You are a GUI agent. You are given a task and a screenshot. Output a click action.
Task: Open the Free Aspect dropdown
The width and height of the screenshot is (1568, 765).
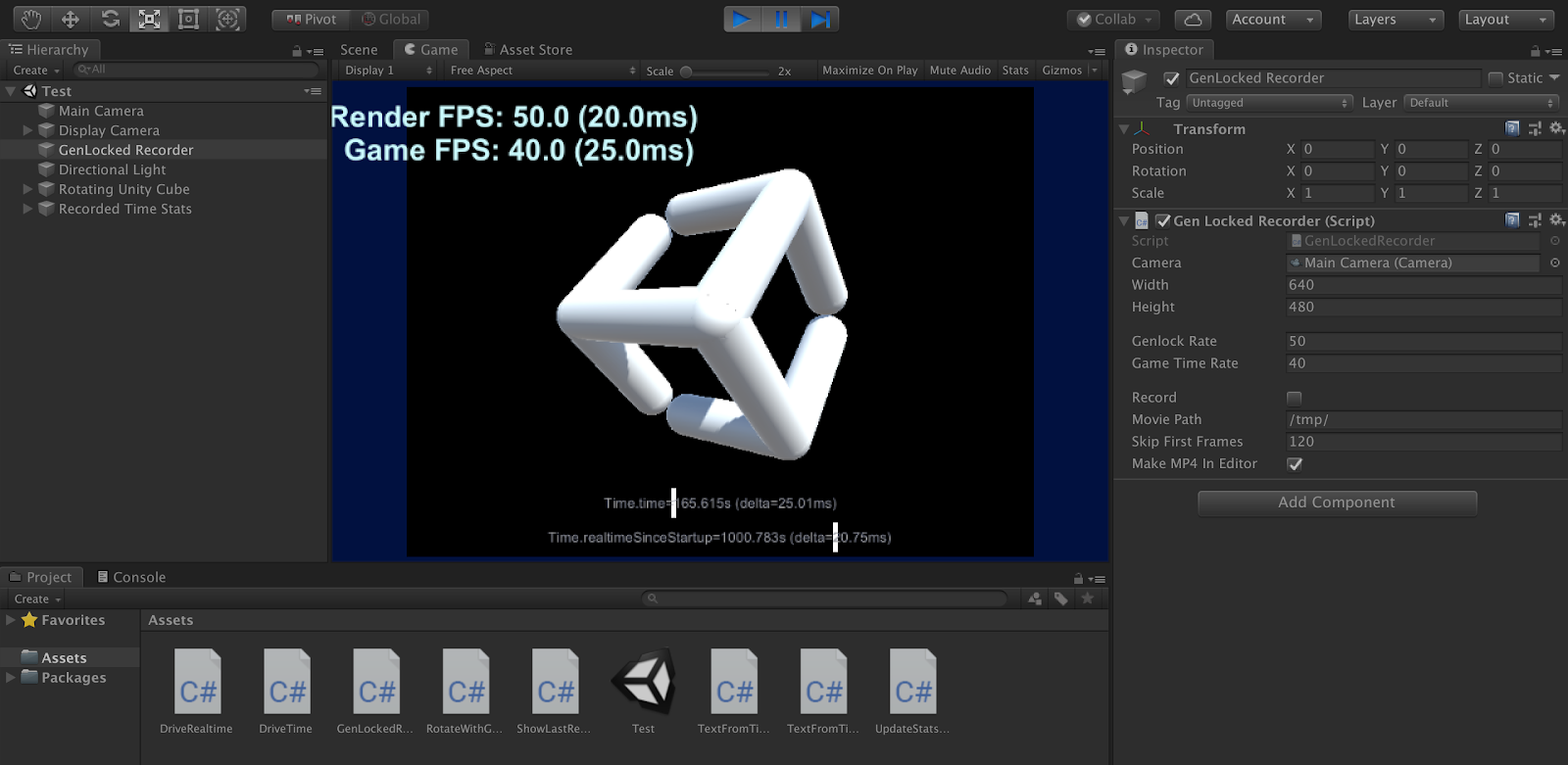coord(542,71)
